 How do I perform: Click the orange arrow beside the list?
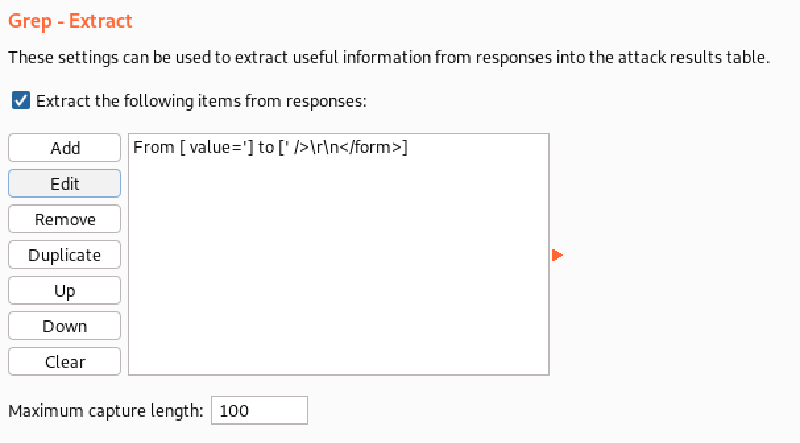(x=557, y=256)
